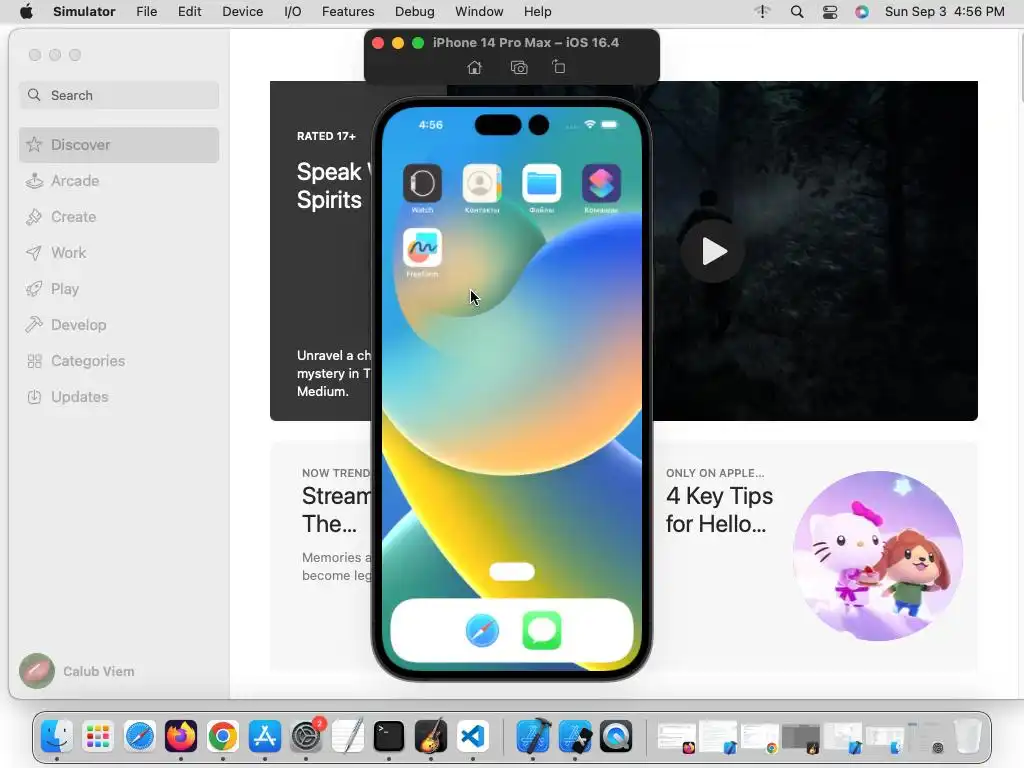The image size is (1024, 768).
Task: Open the Trash in the Dock
Action: click(968, 737)
